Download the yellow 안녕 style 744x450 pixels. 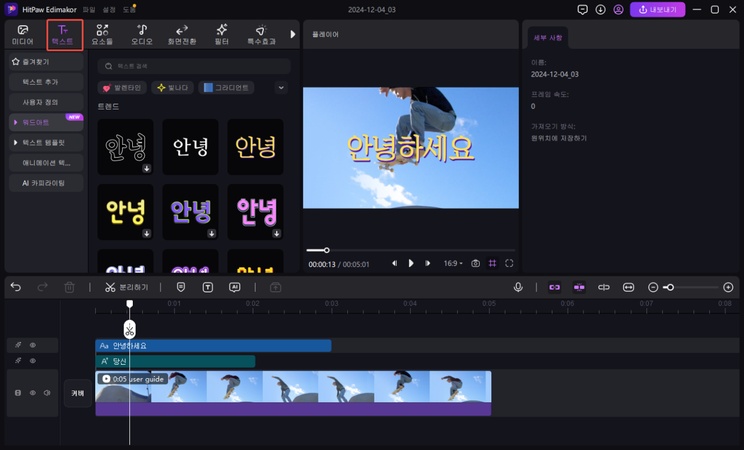pos(147,234)
